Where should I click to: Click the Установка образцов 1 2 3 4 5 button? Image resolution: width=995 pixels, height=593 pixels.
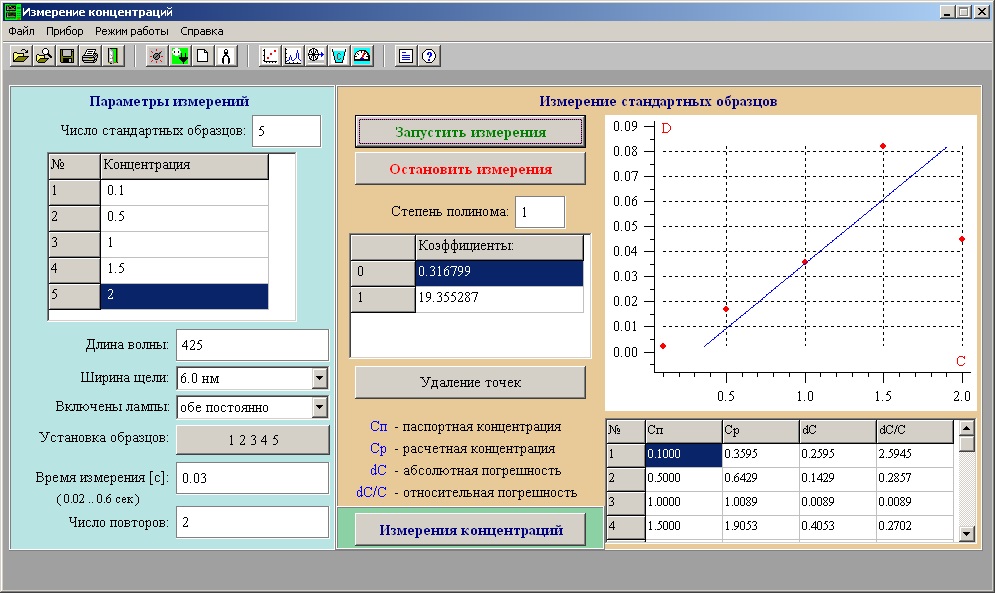253,440
